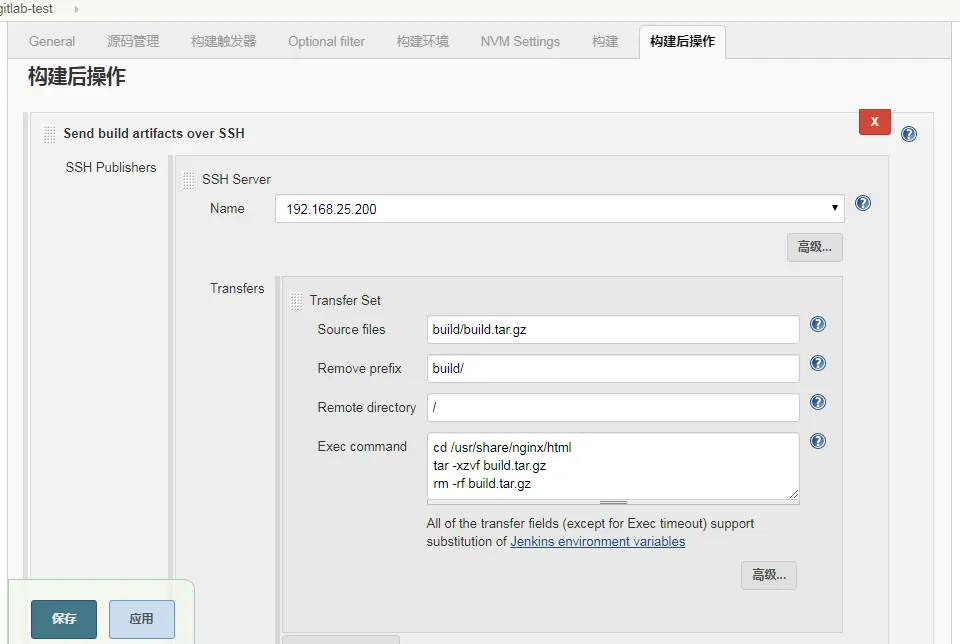Open the 源码管理 tab
Screen dimensions: 960x644
pyautogui.click(x=133, y=41)
